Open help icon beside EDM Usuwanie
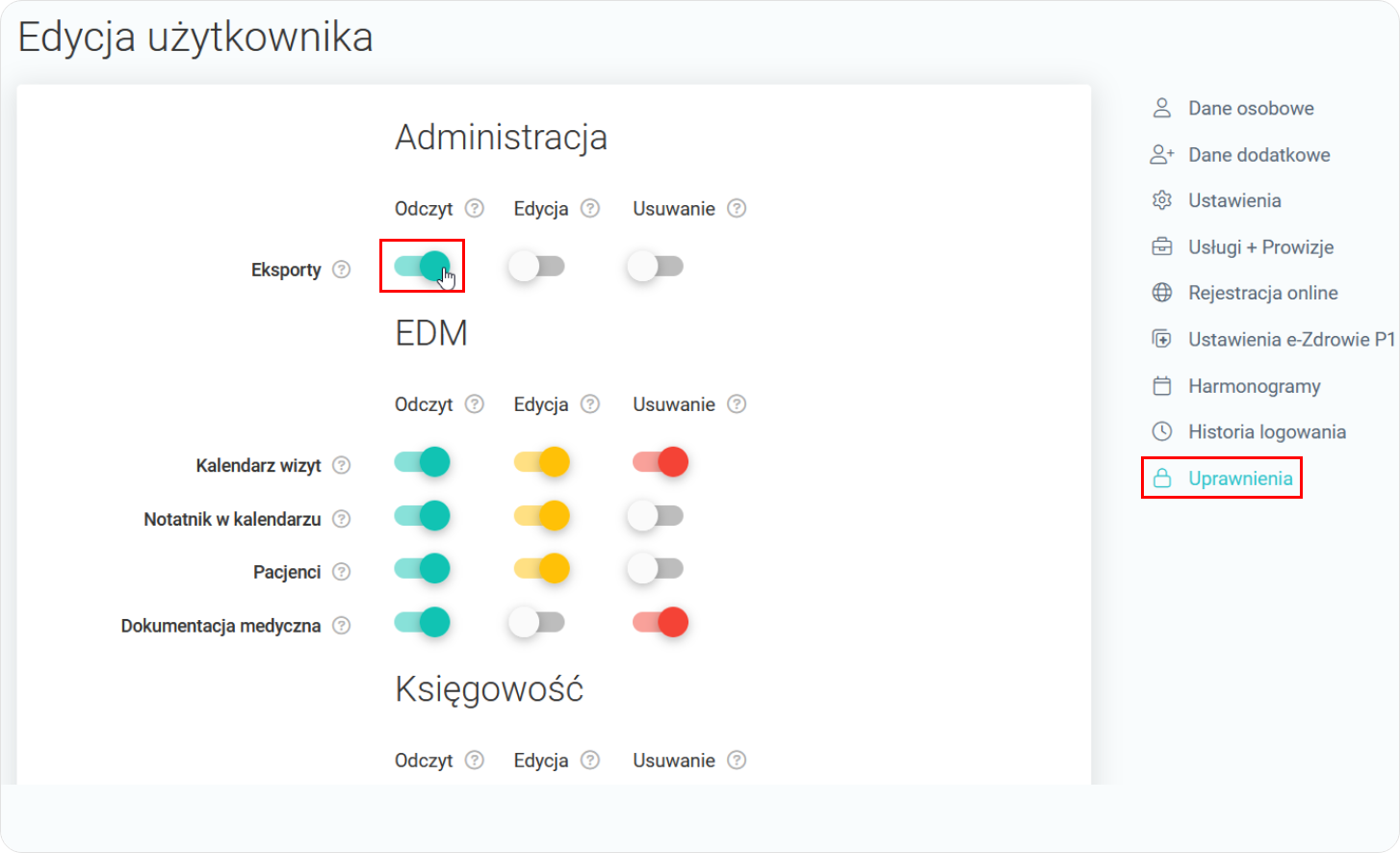 click(737, 404)
